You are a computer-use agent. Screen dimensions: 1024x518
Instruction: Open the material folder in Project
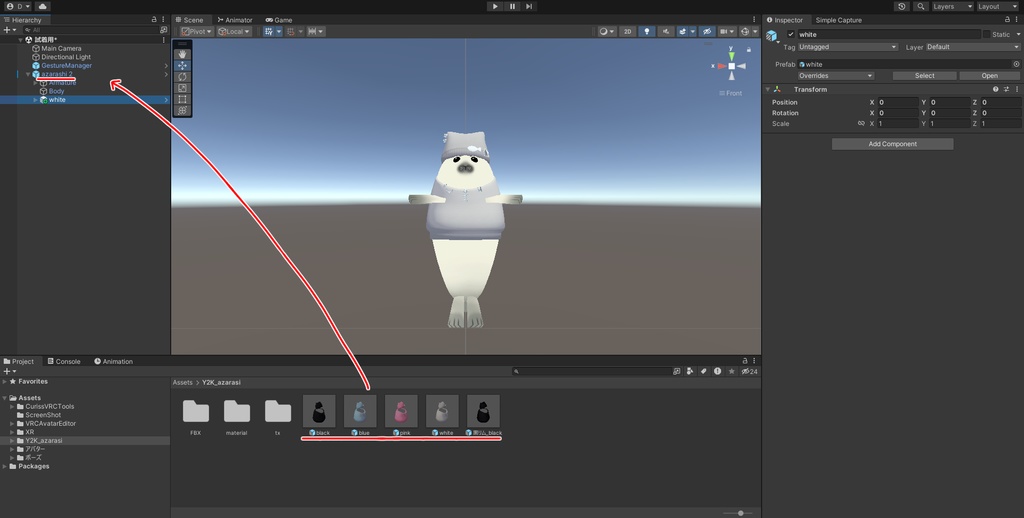236,416
